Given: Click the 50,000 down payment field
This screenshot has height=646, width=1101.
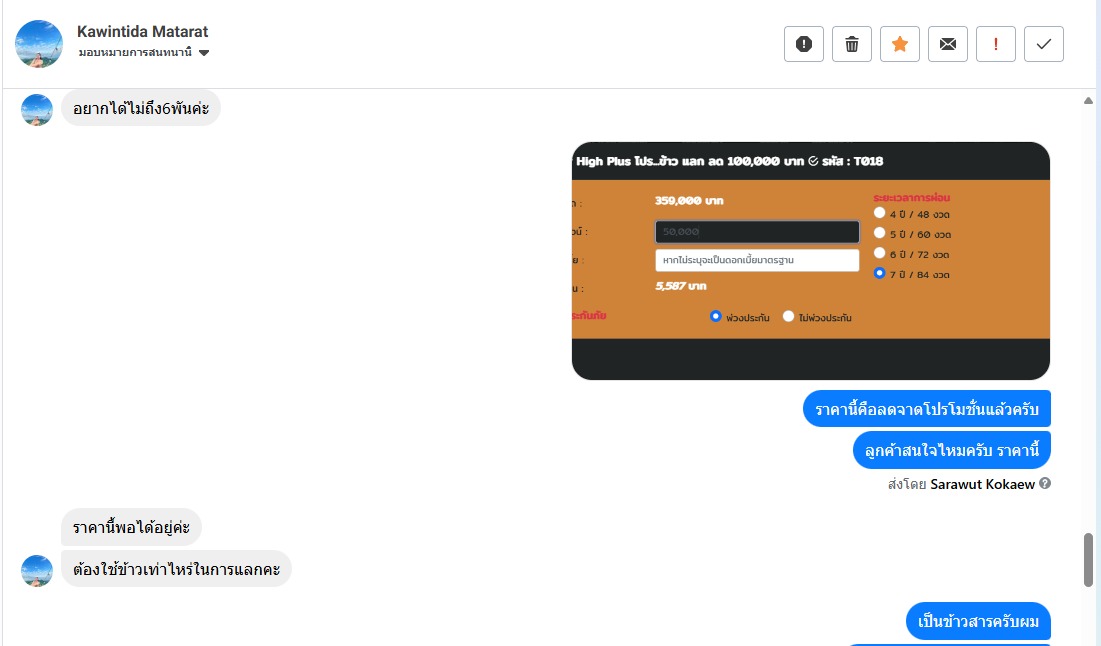Looking at the screenshot, I should pyautogui.click(x=757, y=231).
